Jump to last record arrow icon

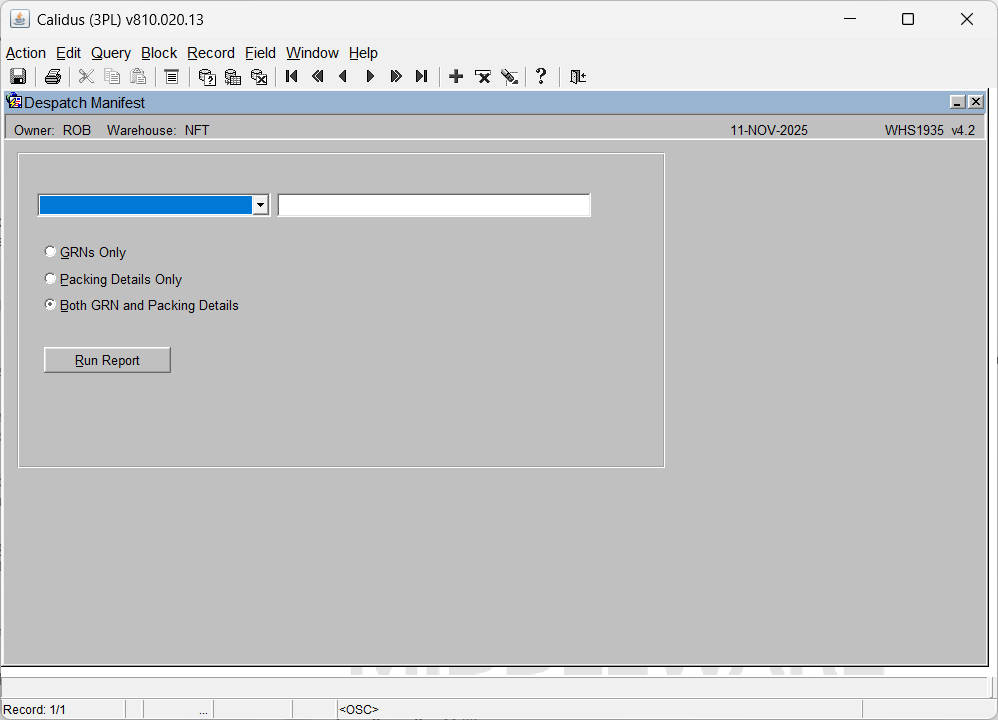point(422,77)
